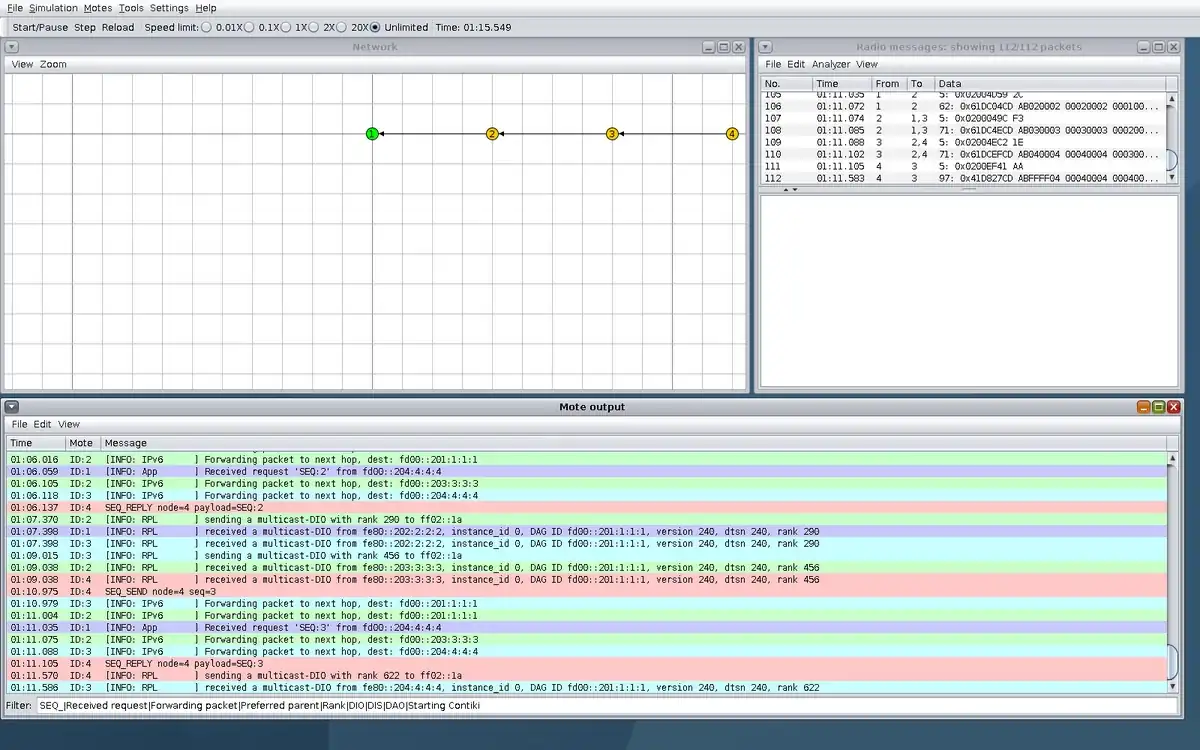Viewport: 1200px width, 750px height.
Task: Click Mote column header in Mote output
Action: 82,443
